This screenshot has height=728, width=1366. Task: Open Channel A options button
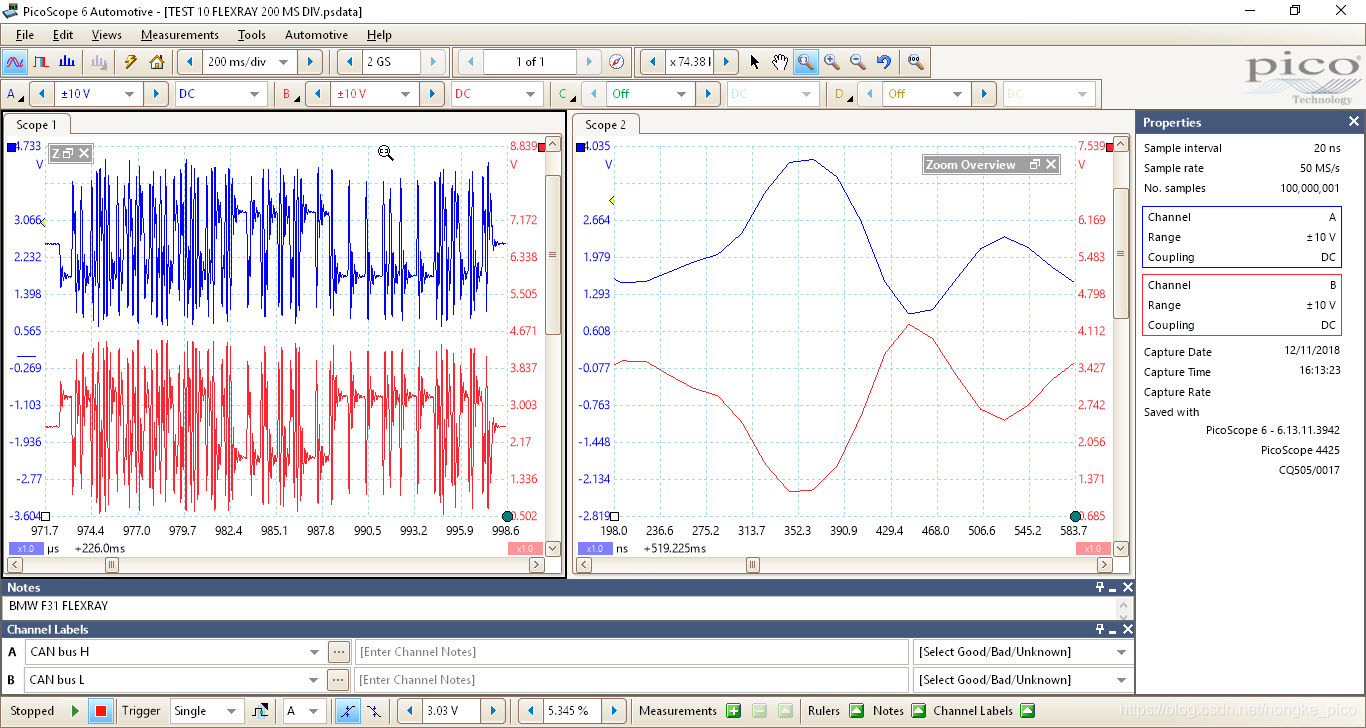click(x=15, y=94)
